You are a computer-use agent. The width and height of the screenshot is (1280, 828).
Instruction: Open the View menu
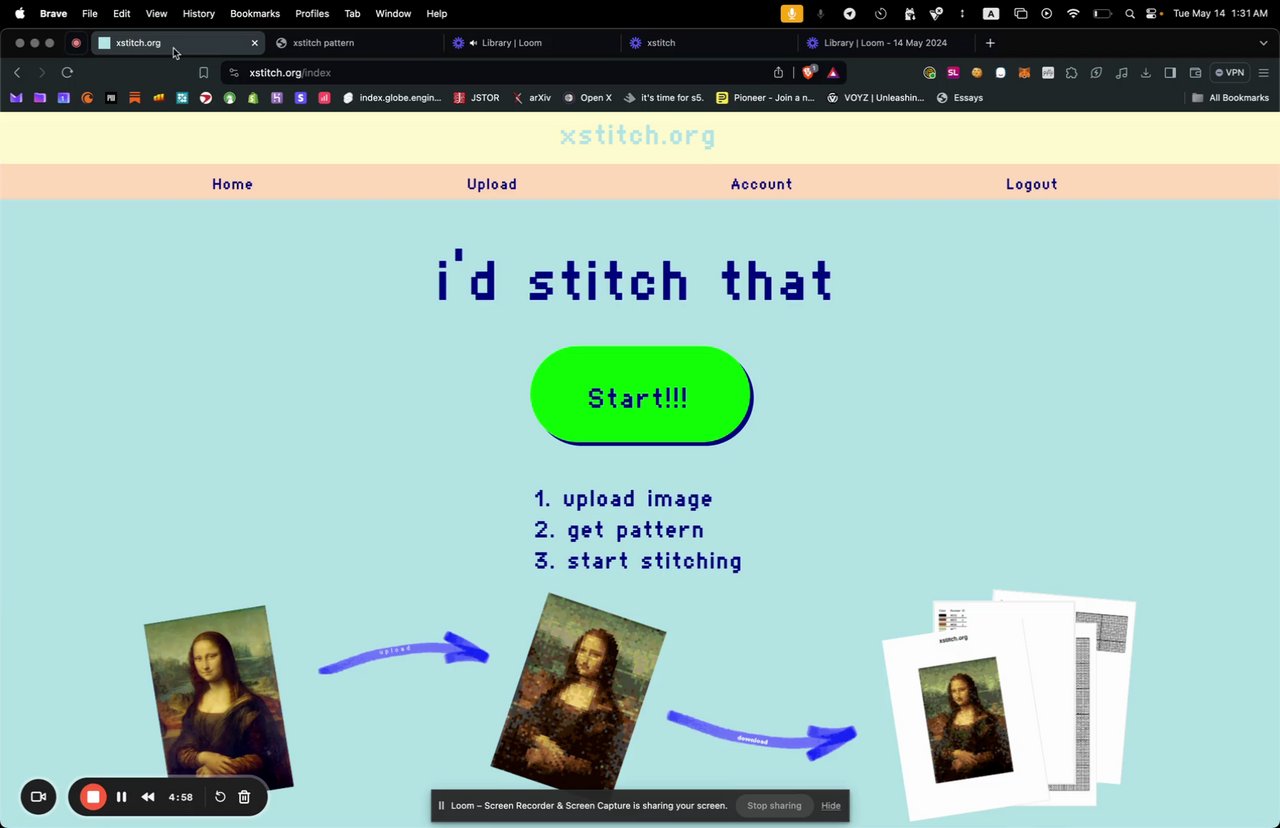(156, 14)
